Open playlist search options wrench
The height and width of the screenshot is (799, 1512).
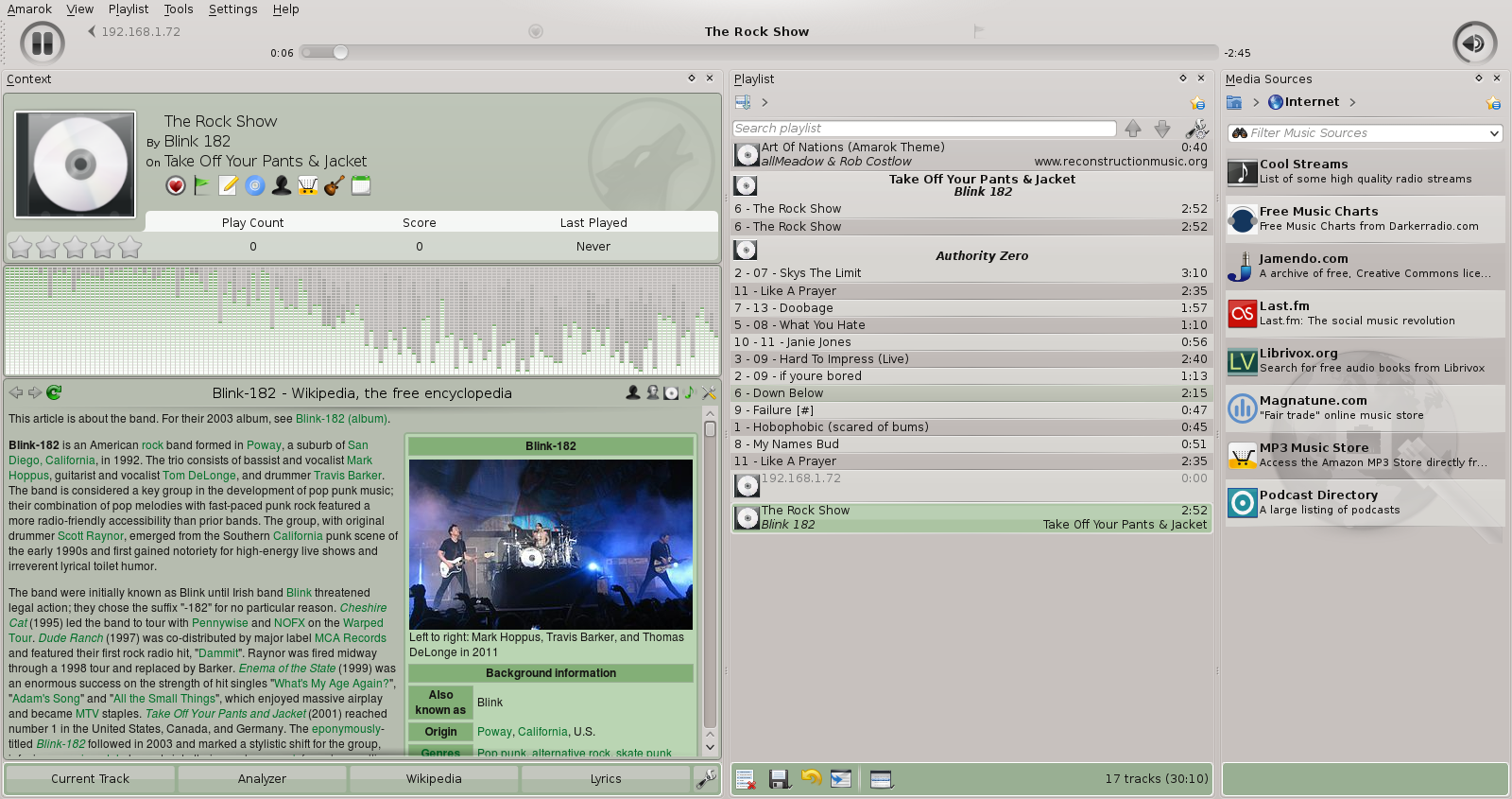(x=1197, y=129)
